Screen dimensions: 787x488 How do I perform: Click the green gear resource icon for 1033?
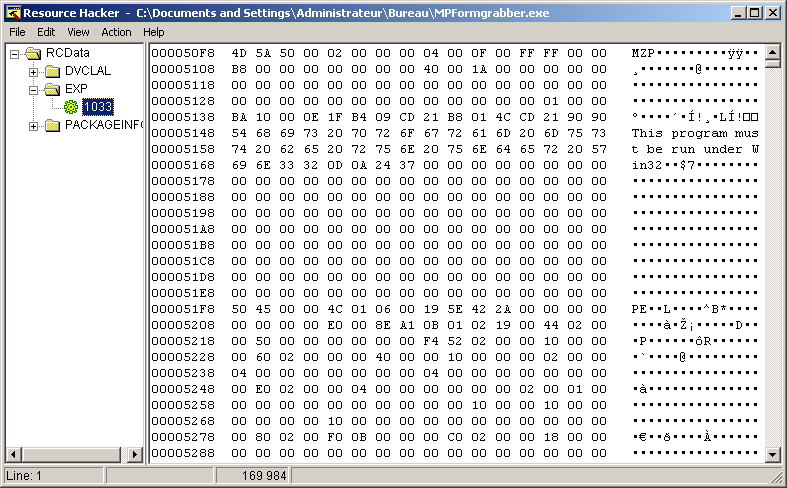pyautogui.click(x=71, y=107)
